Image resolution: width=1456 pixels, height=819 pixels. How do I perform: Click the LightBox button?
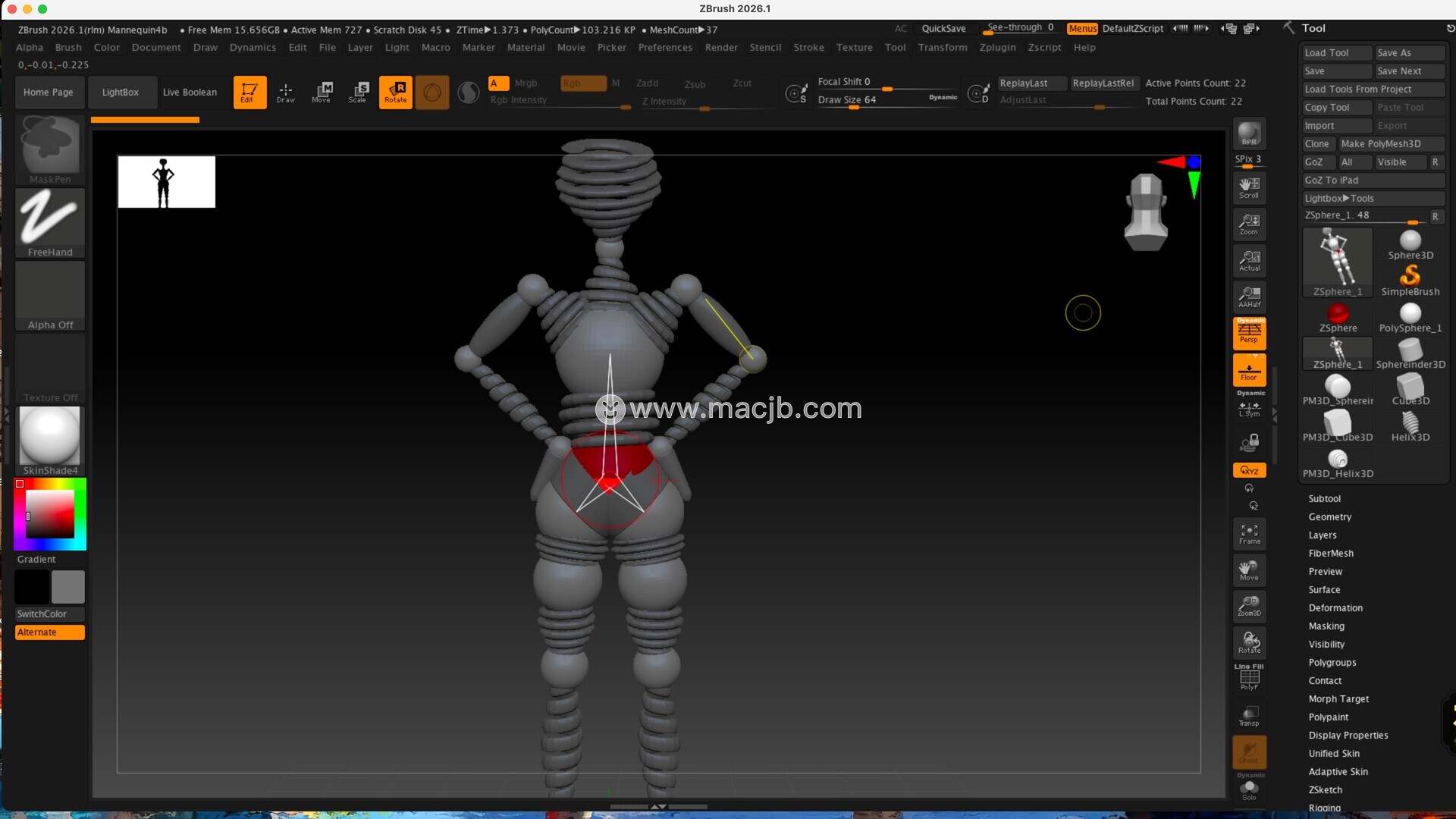(121, 92)
